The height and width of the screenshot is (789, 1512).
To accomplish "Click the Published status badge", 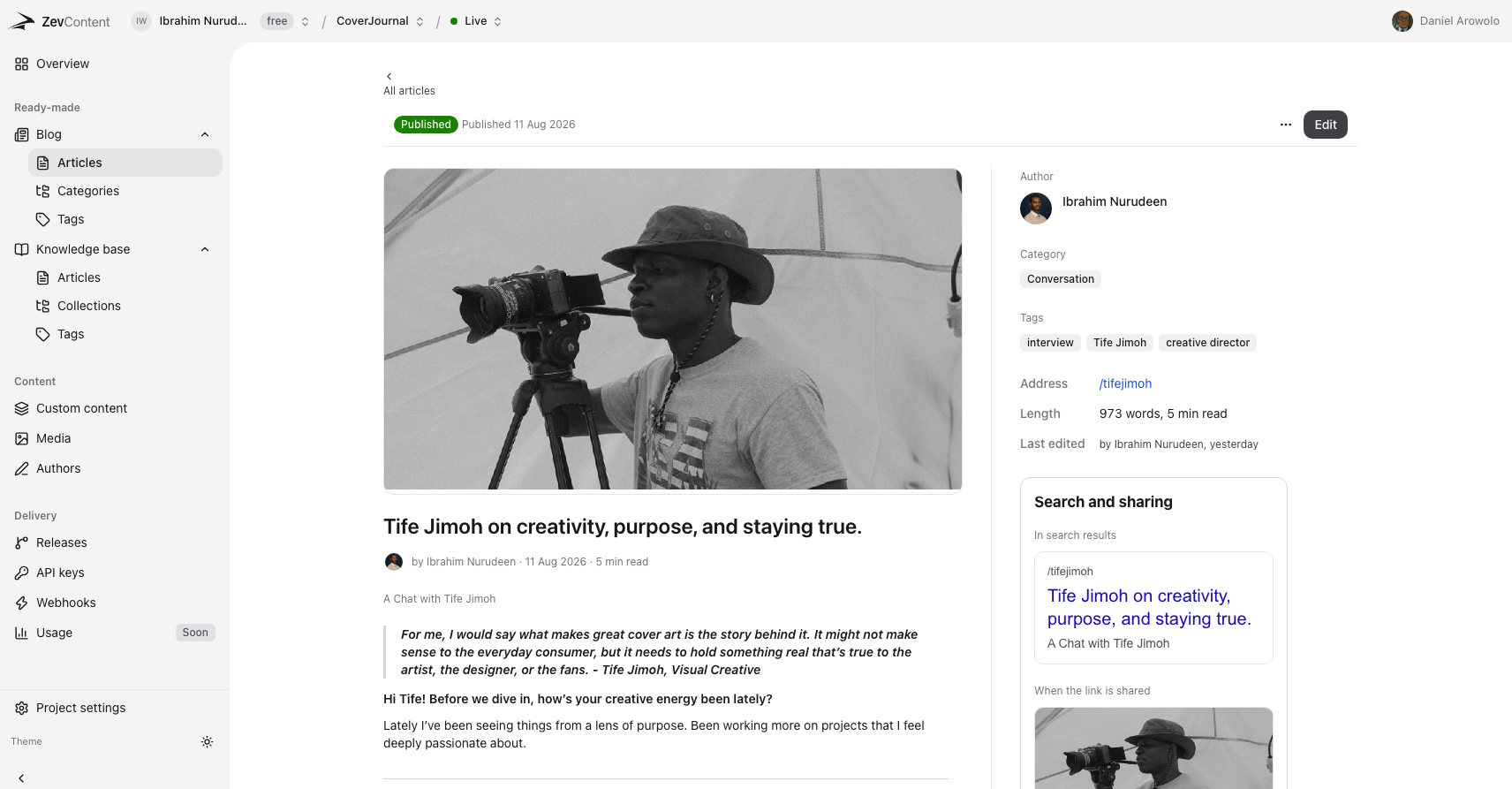I will click(426, 125).
